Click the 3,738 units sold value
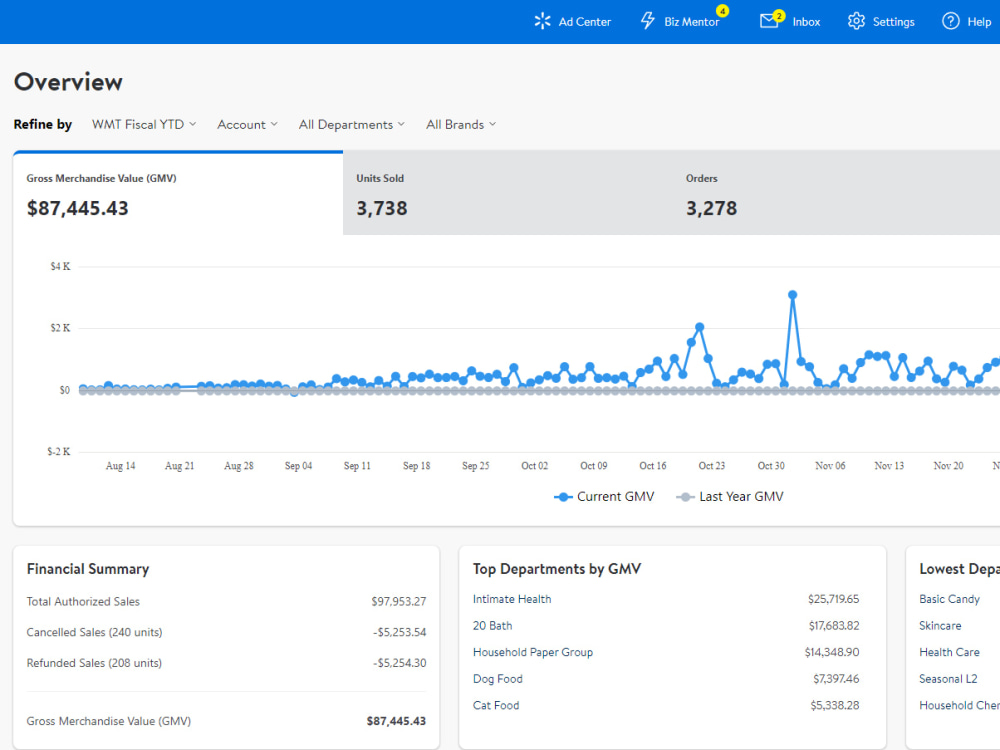1000x750 pixels. 381,209
